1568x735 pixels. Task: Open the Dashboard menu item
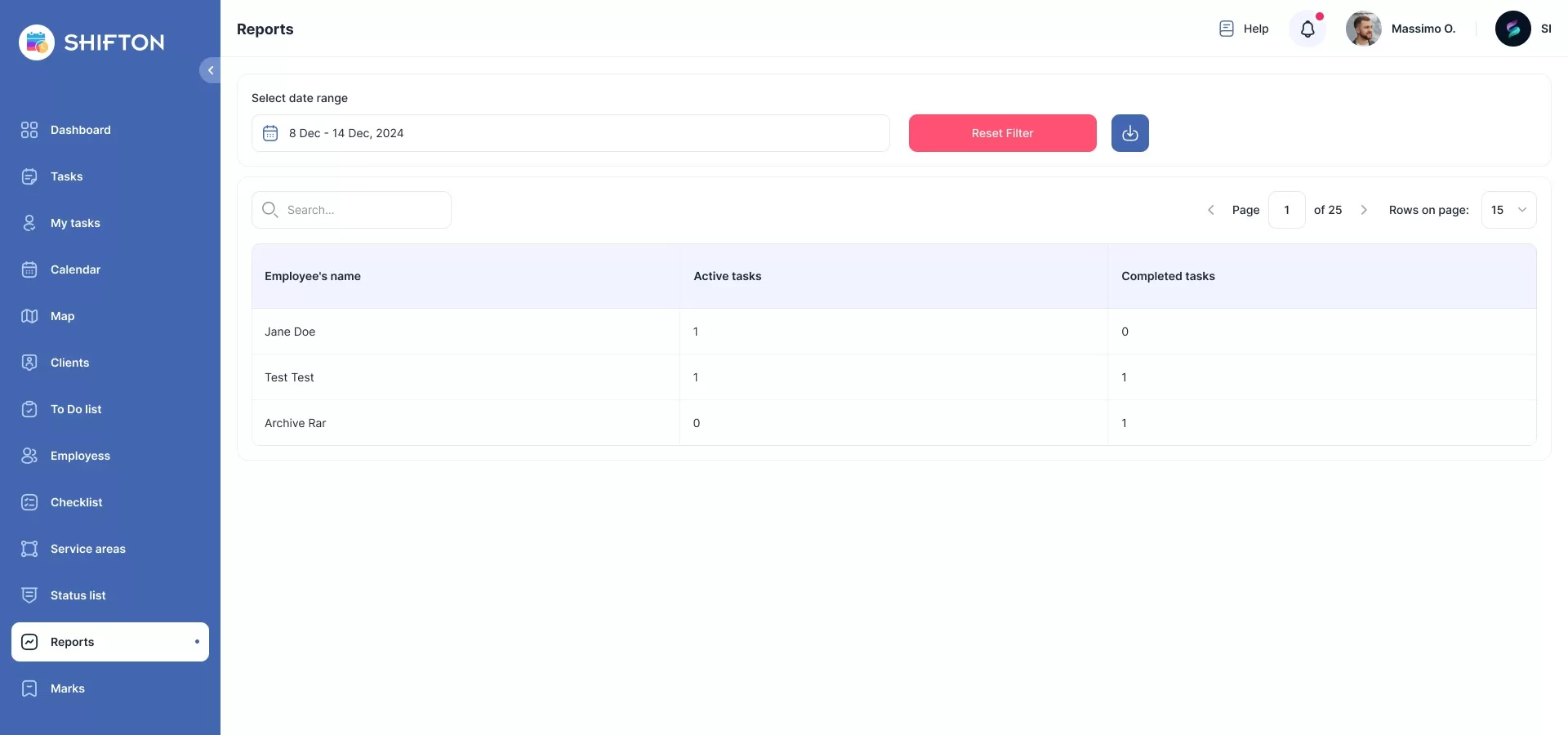(x=80, y=130)
